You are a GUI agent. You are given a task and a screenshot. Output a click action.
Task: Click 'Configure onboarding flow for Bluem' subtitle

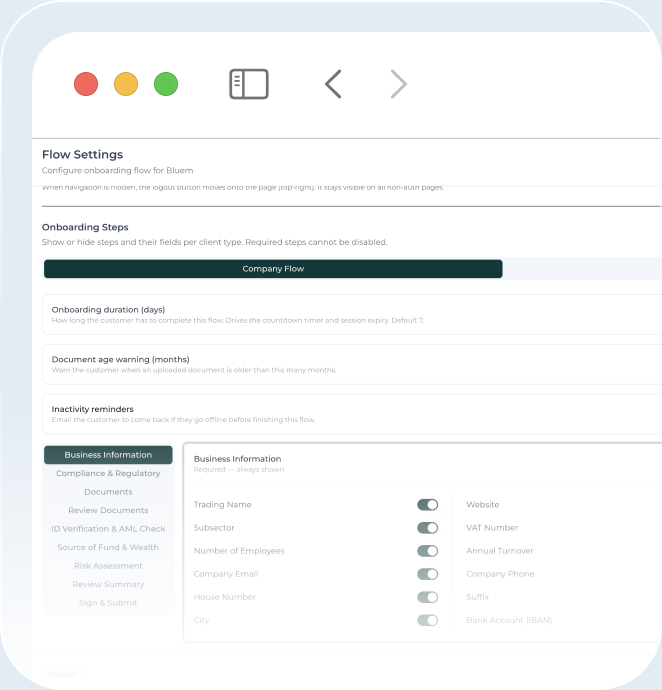118,170
